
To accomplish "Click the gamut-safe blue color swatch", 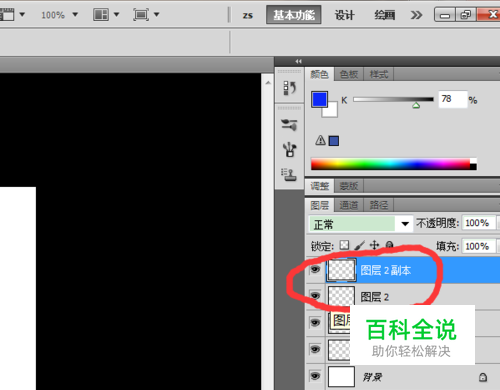I will [334, 141].
